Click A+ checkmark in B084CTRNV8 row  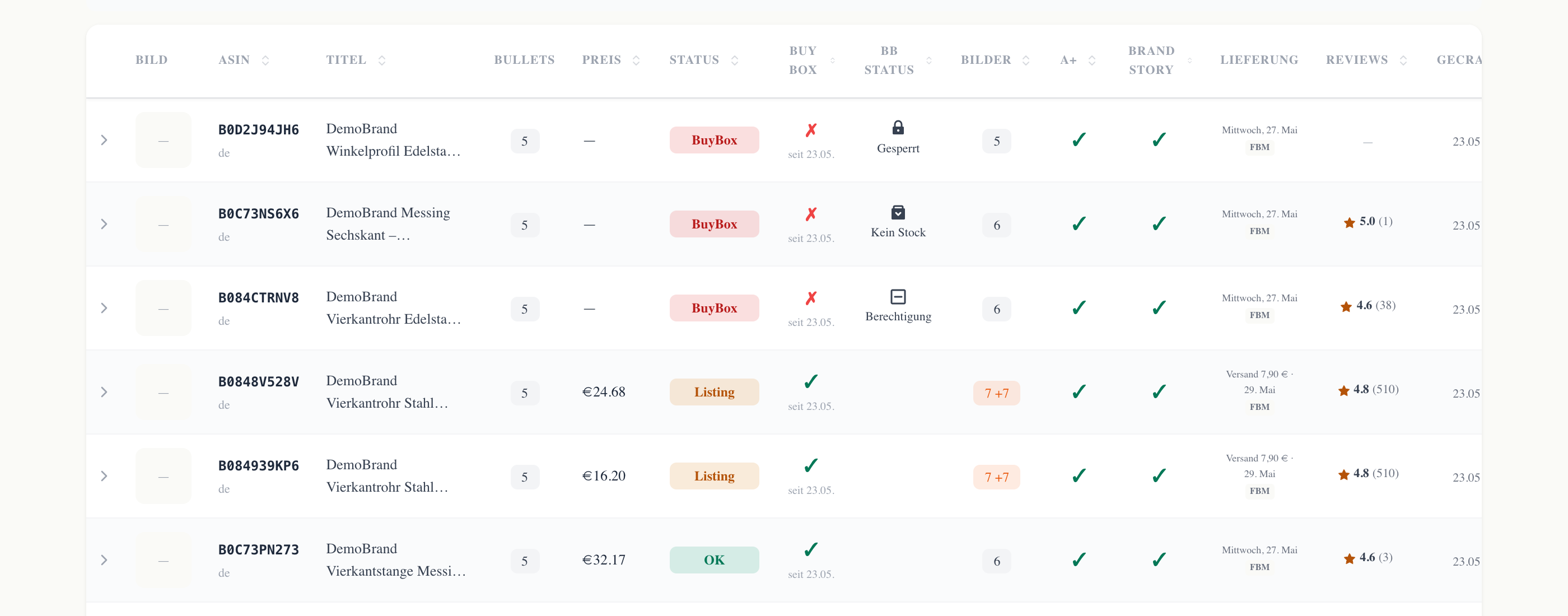click(x=1079, y=307)
